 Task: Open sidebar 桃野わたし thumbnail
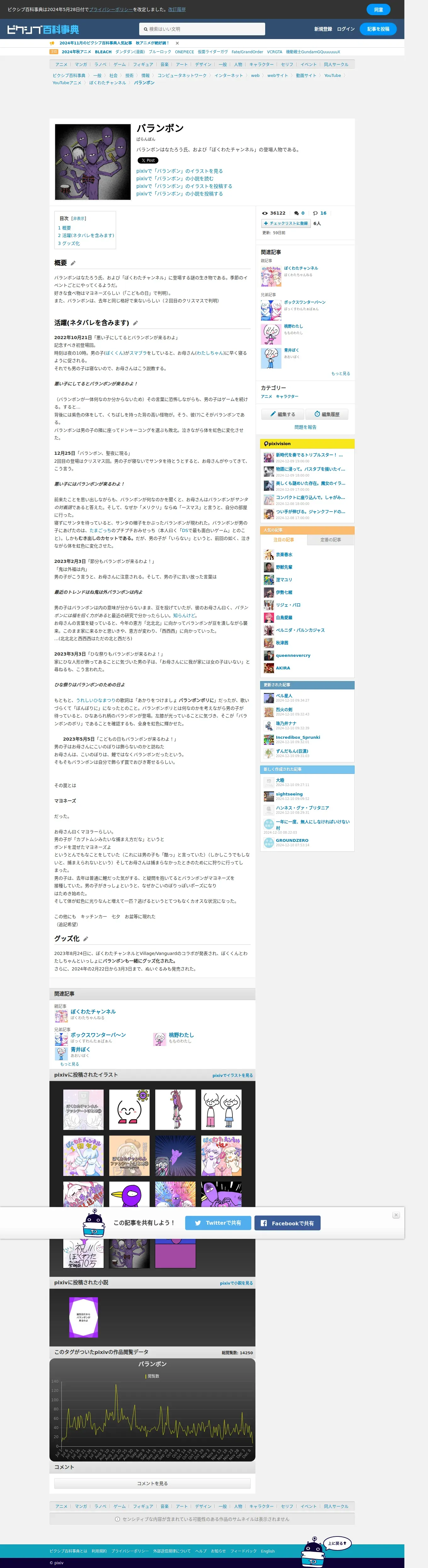(x=271, y=334)
